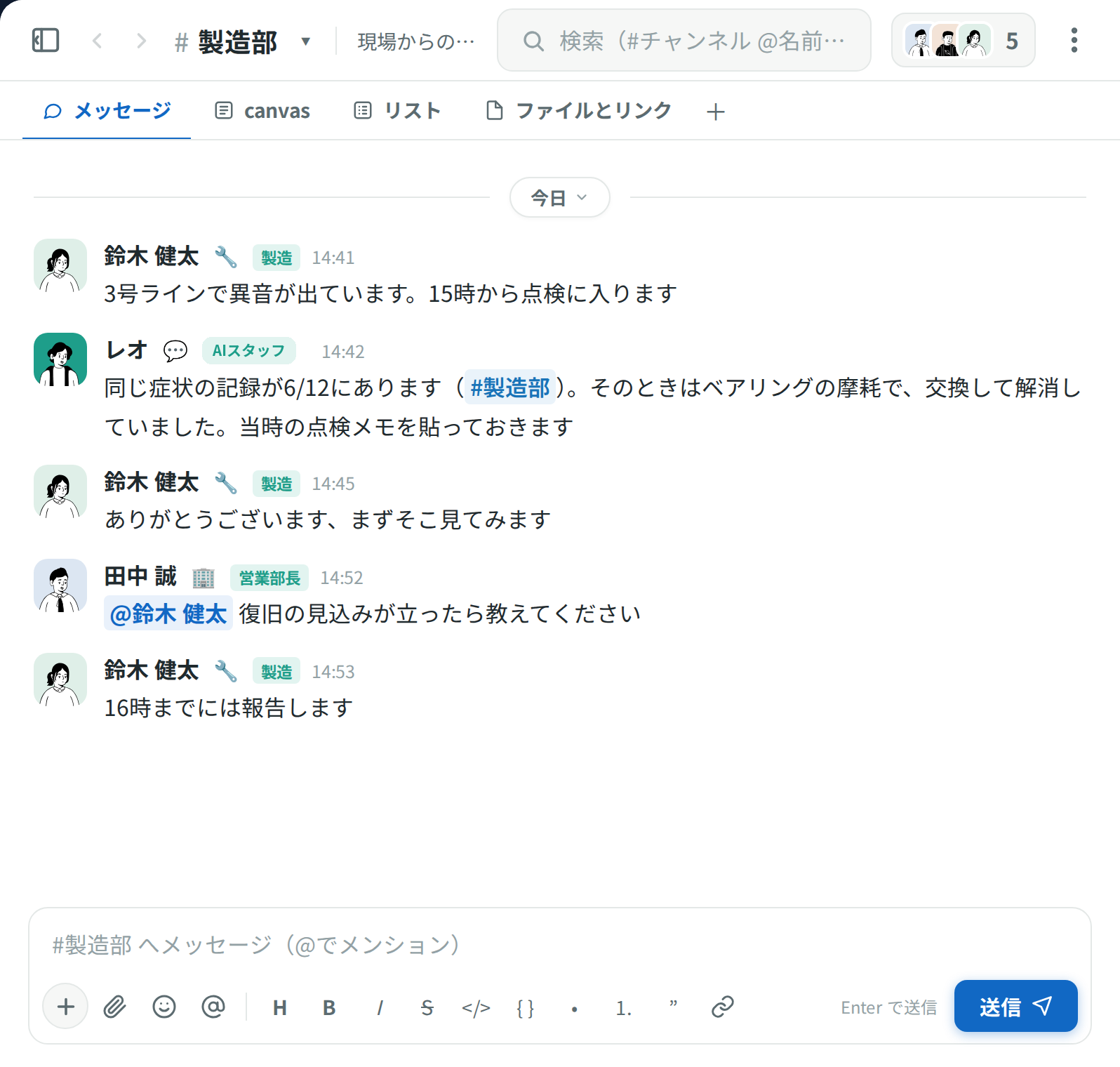Image resolution: width=1120 pixels, height=1067 pixels.
Task: Click the 製造部 channel title
Action: (237, 41)
